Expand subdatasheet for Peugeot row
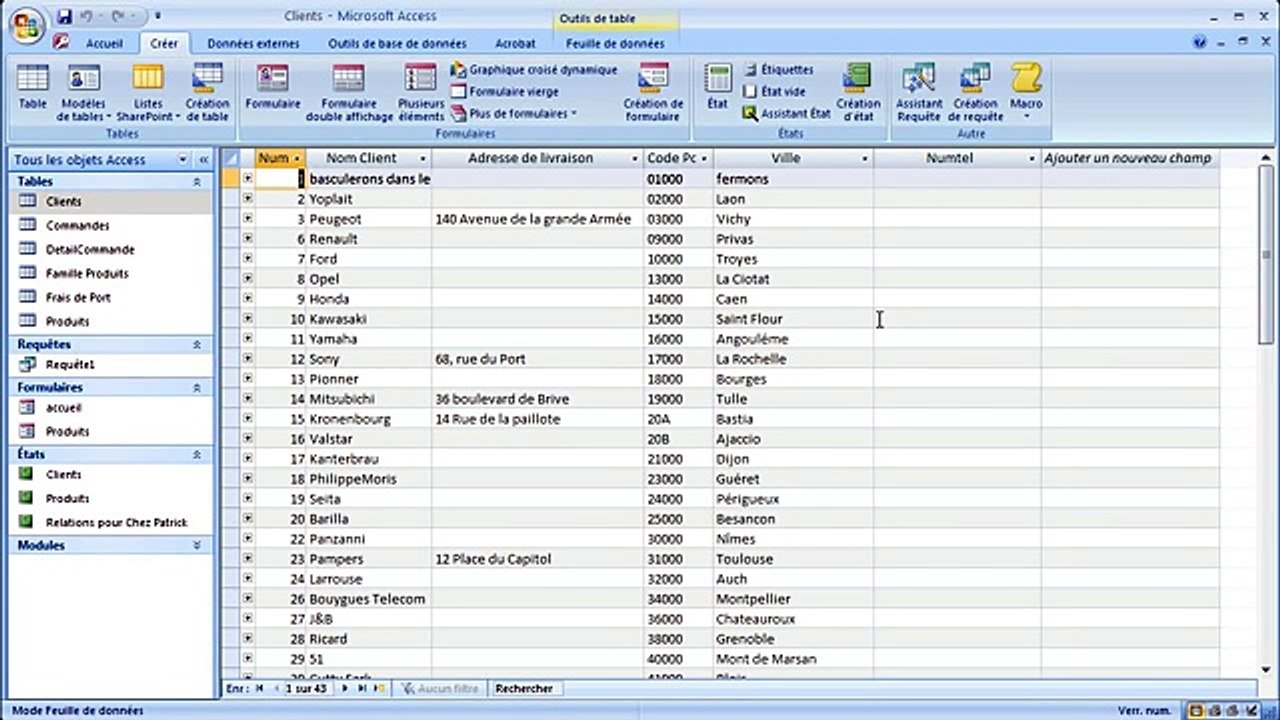Viewport: 1280px width, 720px height. coord(247,218)
